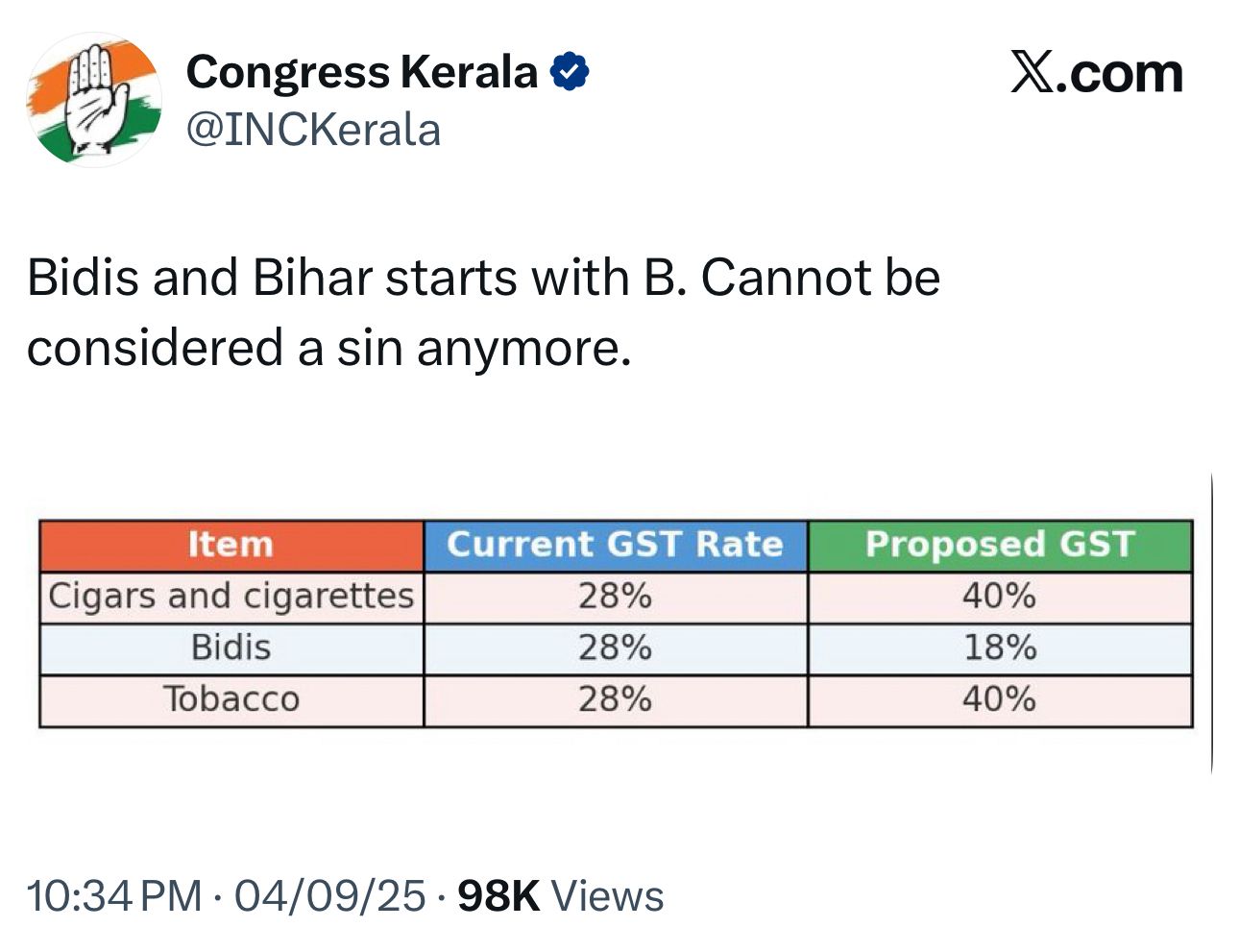Click the blue verified badge
Screen dimensions: 1239x952
[570, 73]
